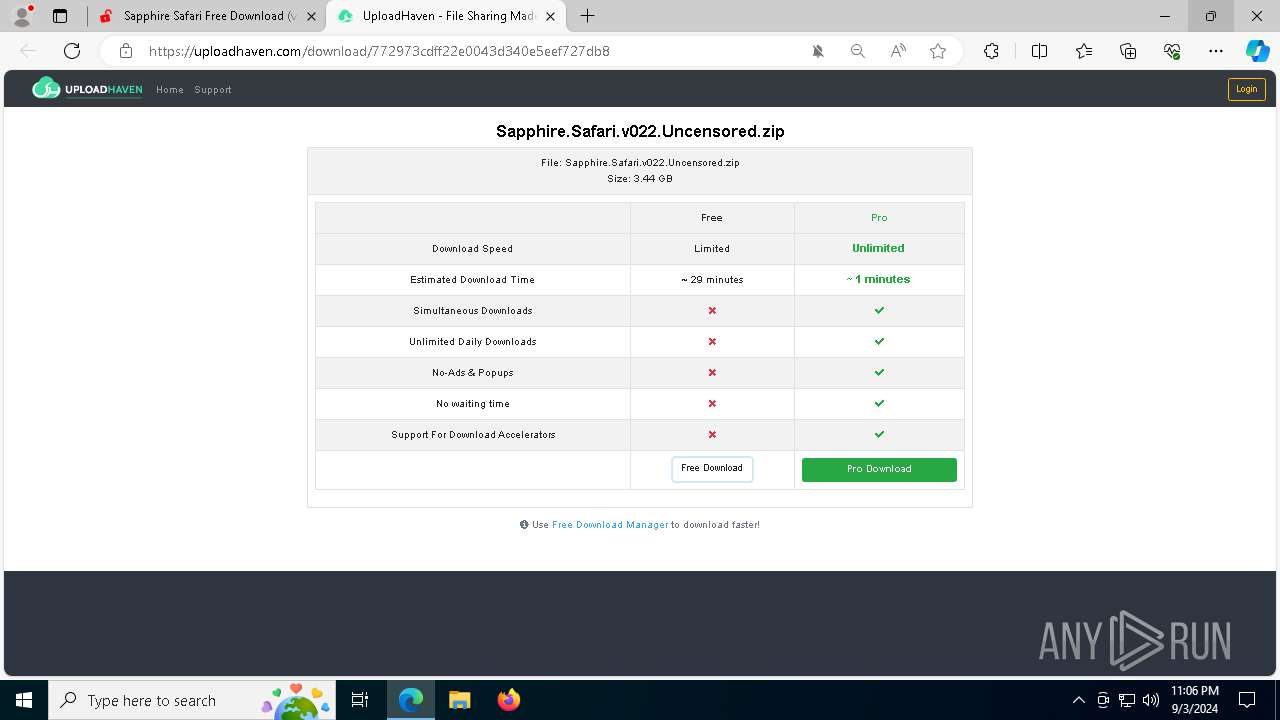Viewport: 1280px width, 720px height.
Task: Open Edge Settings and more menu
Action: coord(1216,51)
